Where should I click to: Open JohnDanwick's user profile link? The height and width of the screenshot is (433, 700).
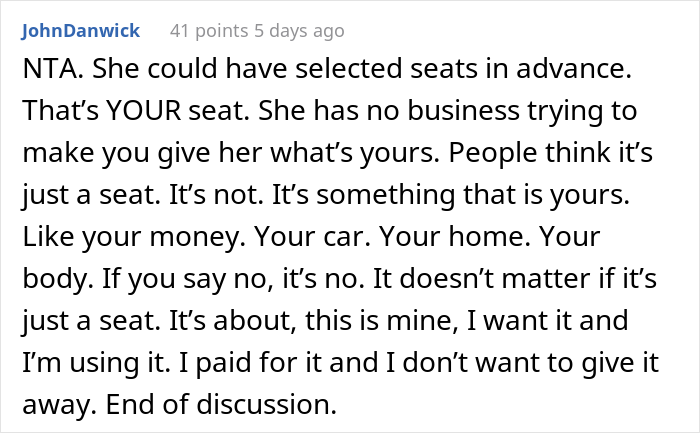(81, 31)
